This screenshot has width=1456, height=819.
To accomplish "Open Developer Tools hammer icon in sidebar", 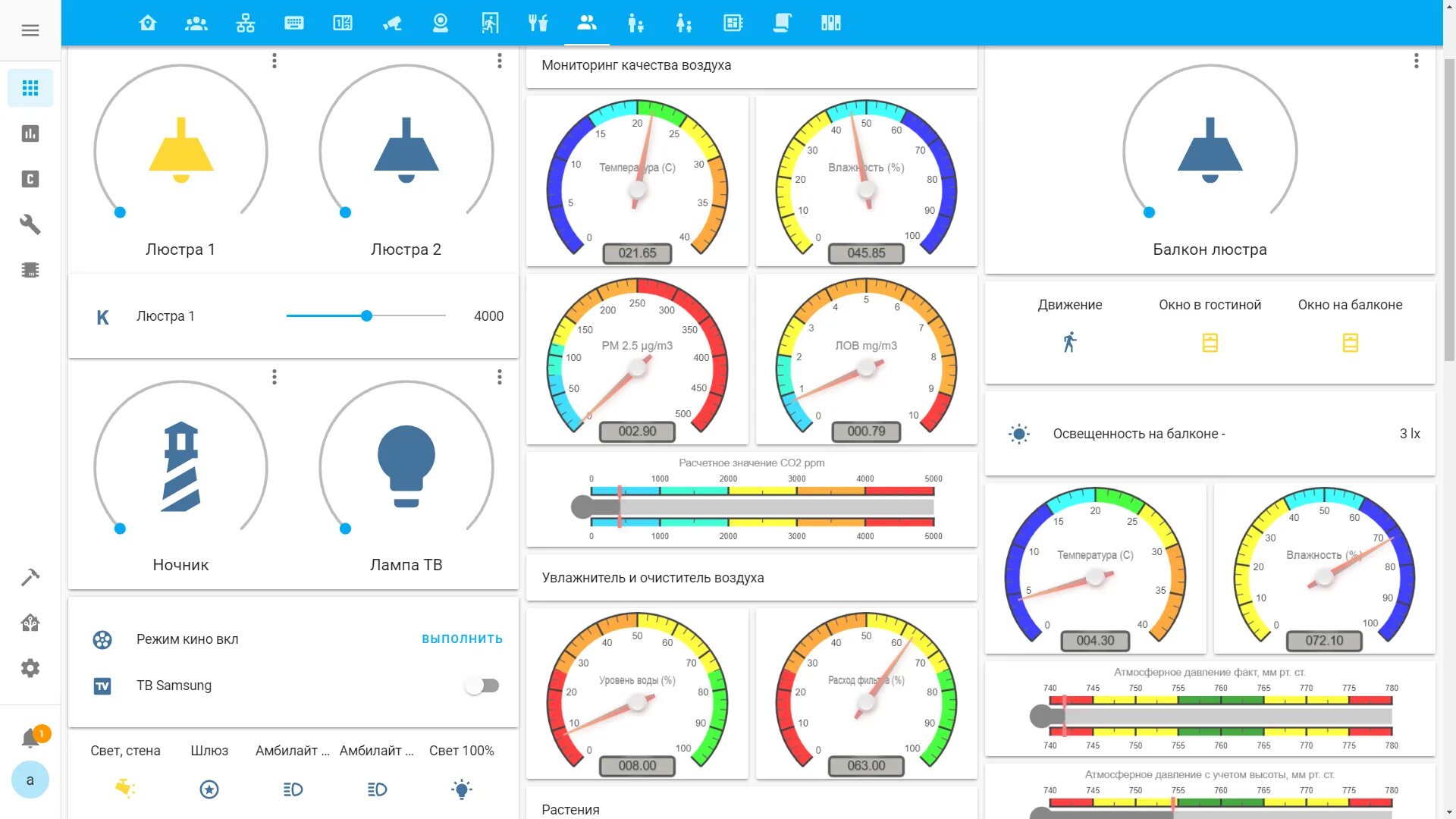I will [30, 577].
